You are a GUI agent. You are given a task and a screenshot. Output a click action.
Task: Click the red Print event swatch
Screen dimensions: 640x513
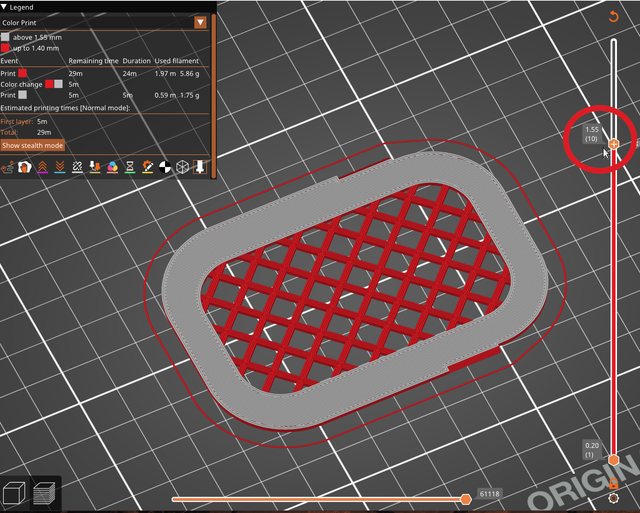23,73
